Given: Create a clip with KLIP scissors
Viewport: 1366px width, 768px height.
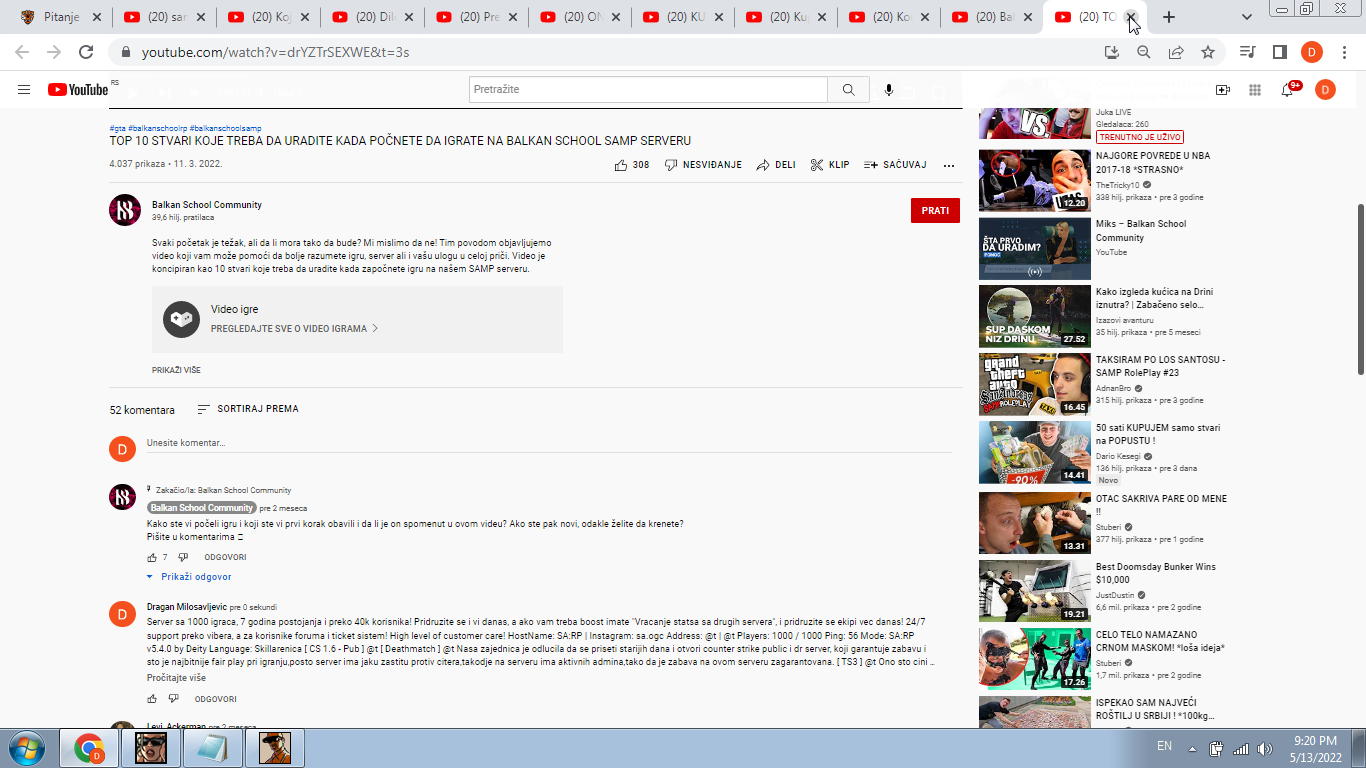Looking at the screenshot, I should coord(829,165).
